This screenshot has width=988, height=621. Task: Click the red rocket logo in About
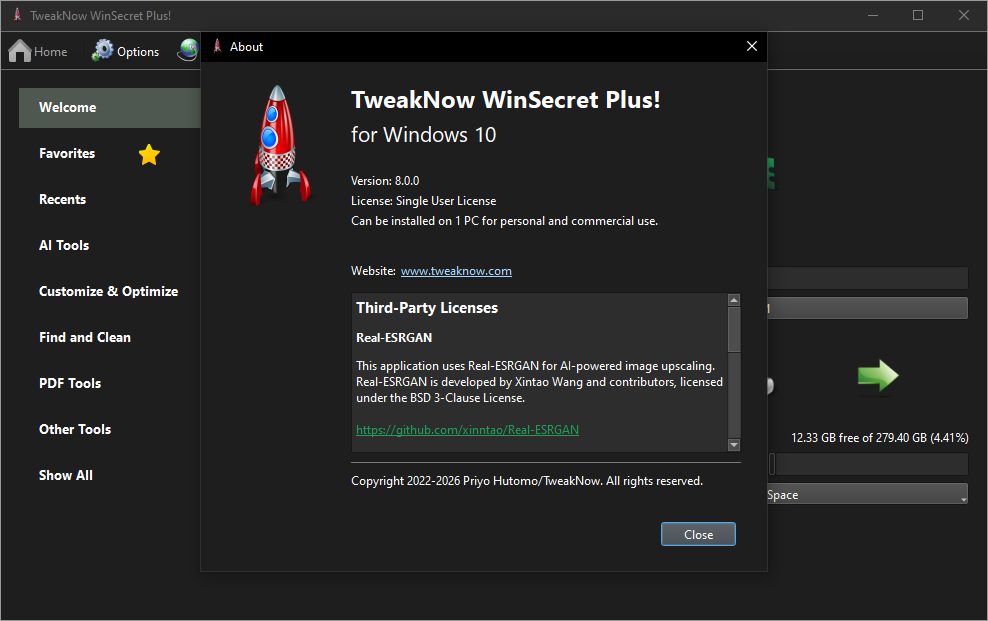coord(279,144)
